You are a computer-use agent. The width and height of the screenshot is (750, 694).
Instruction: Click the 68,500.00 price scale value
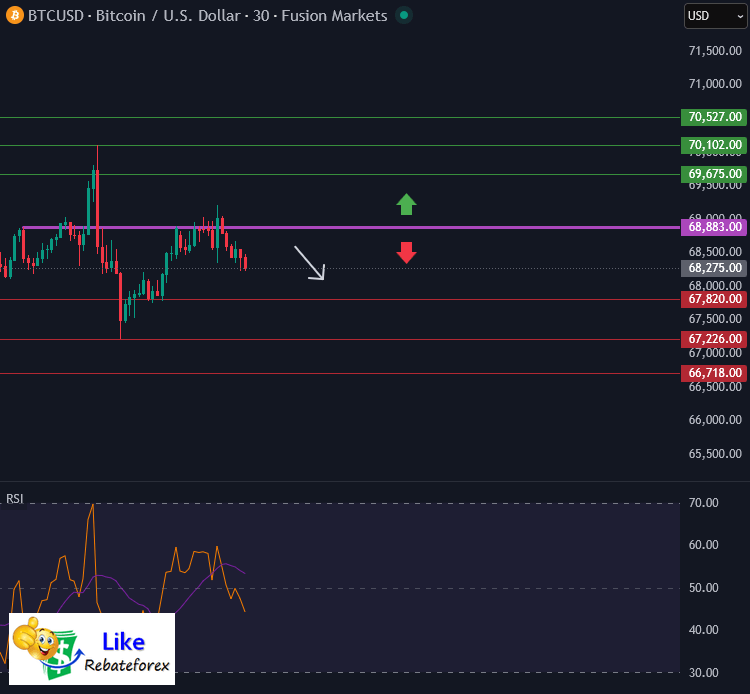715,252
